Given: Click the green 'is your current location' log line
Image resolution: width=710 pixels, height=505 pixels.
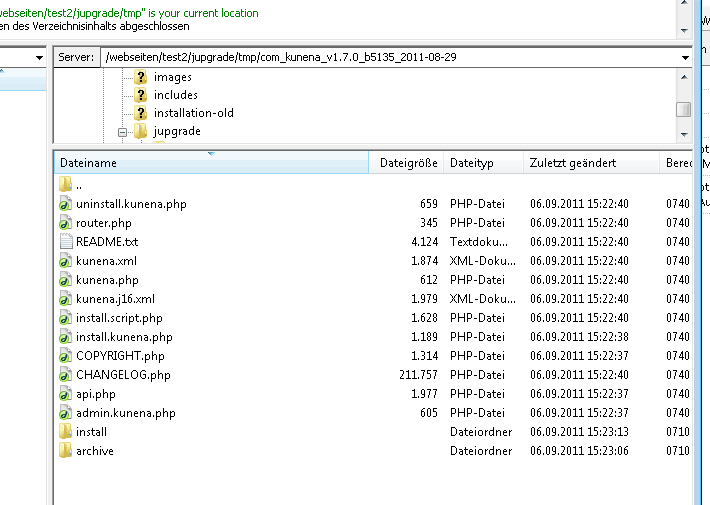Looking at the screenshot, I should pos(129,13).
